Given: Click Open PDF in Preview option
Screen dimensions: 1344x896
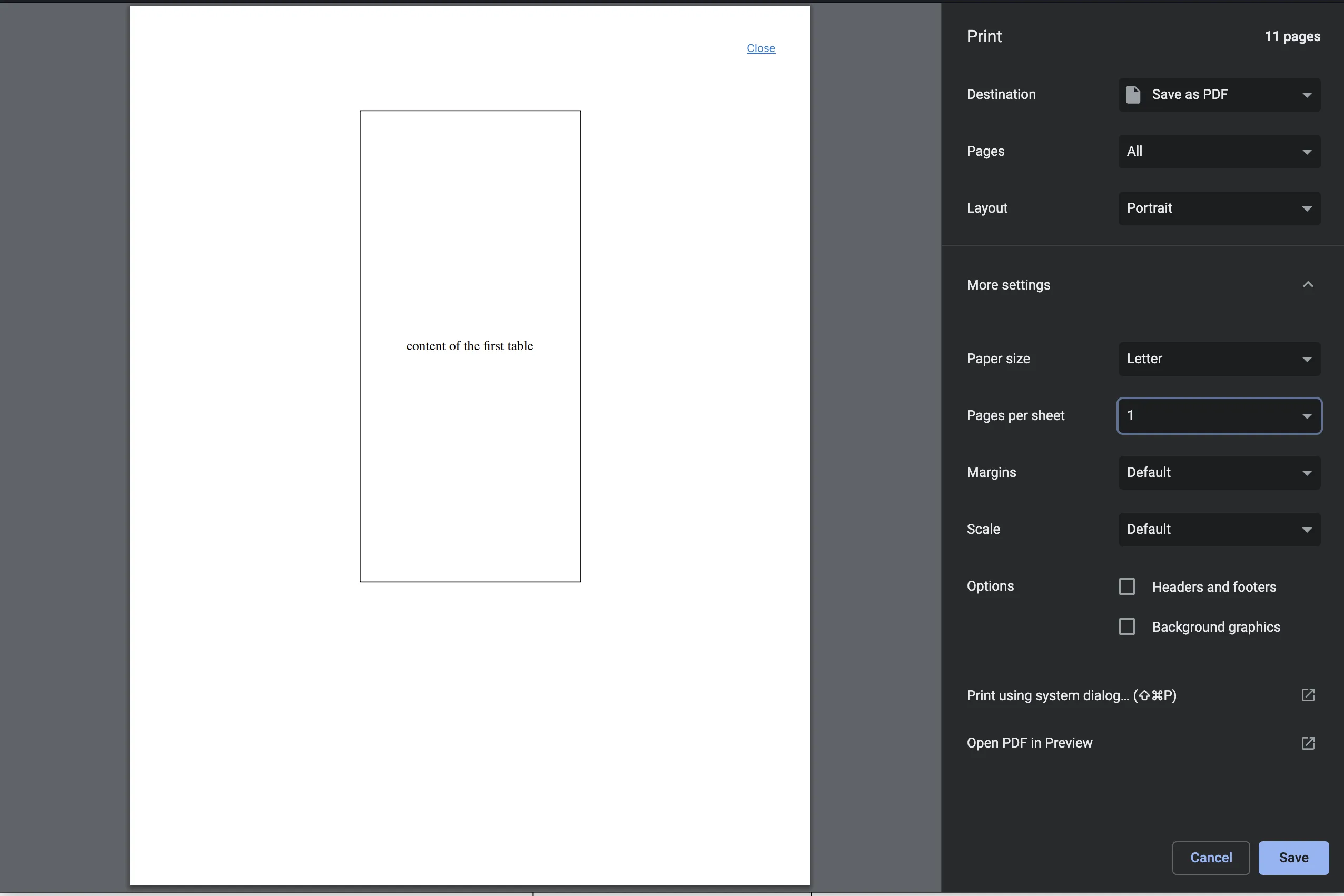Looking at the screenshot, I should coord(1029,743).
